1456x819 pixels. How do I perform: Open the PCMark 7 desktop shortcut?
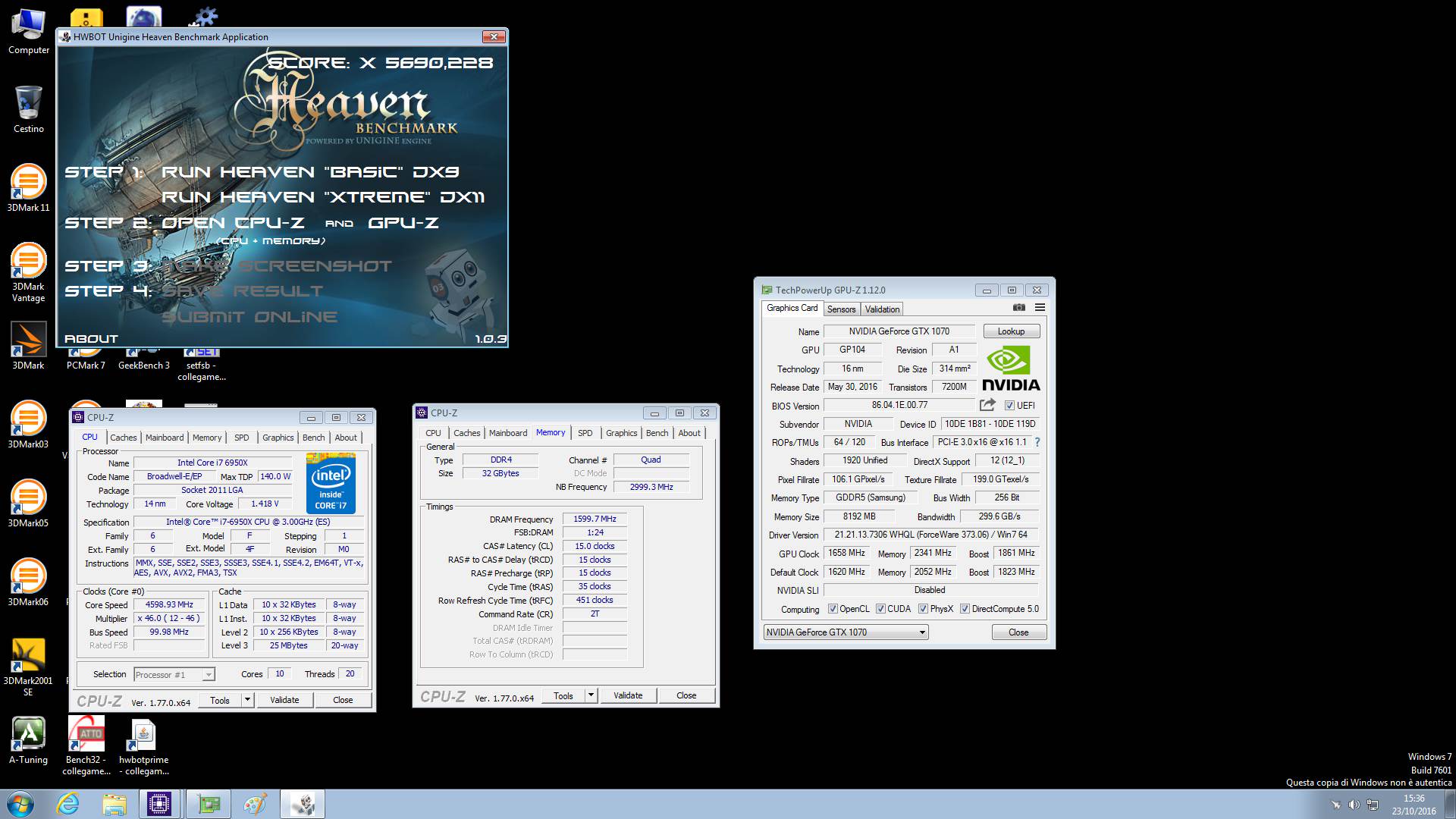(86, 359)
